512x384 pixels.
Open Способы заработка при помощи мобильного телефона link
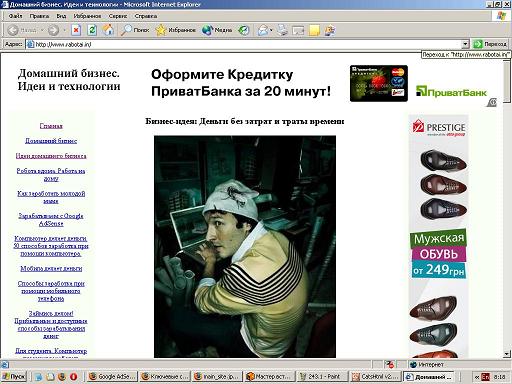[x=51, y=291]
